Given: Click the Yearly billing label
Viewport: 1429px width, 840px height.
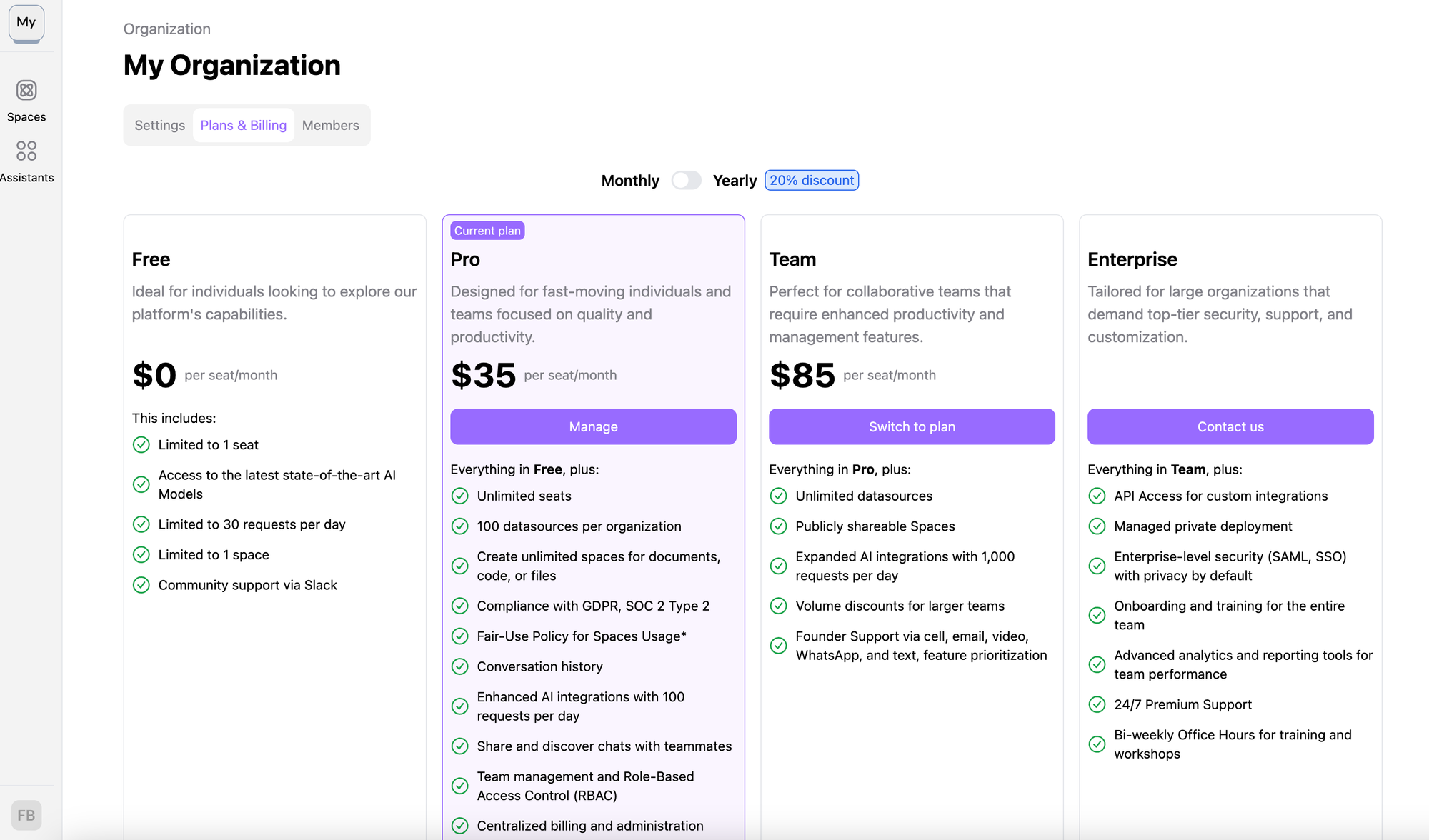Looking at the screenshot, I should tap(735, 181).
